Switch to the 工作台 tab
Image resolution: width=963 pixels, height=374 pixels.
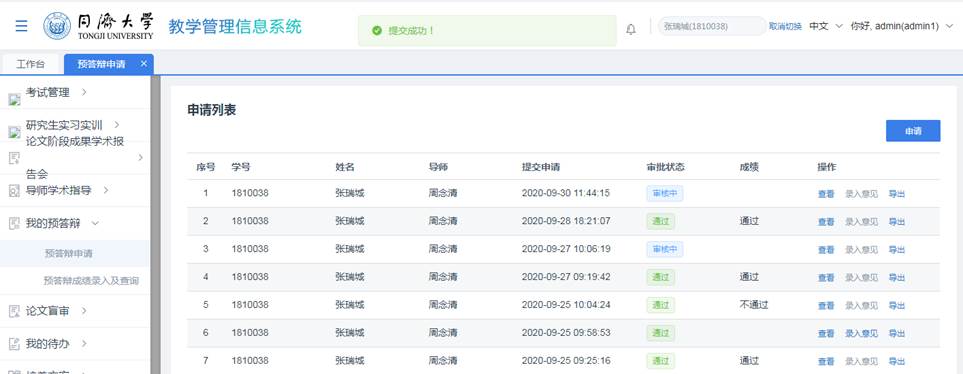coord(30,64)
